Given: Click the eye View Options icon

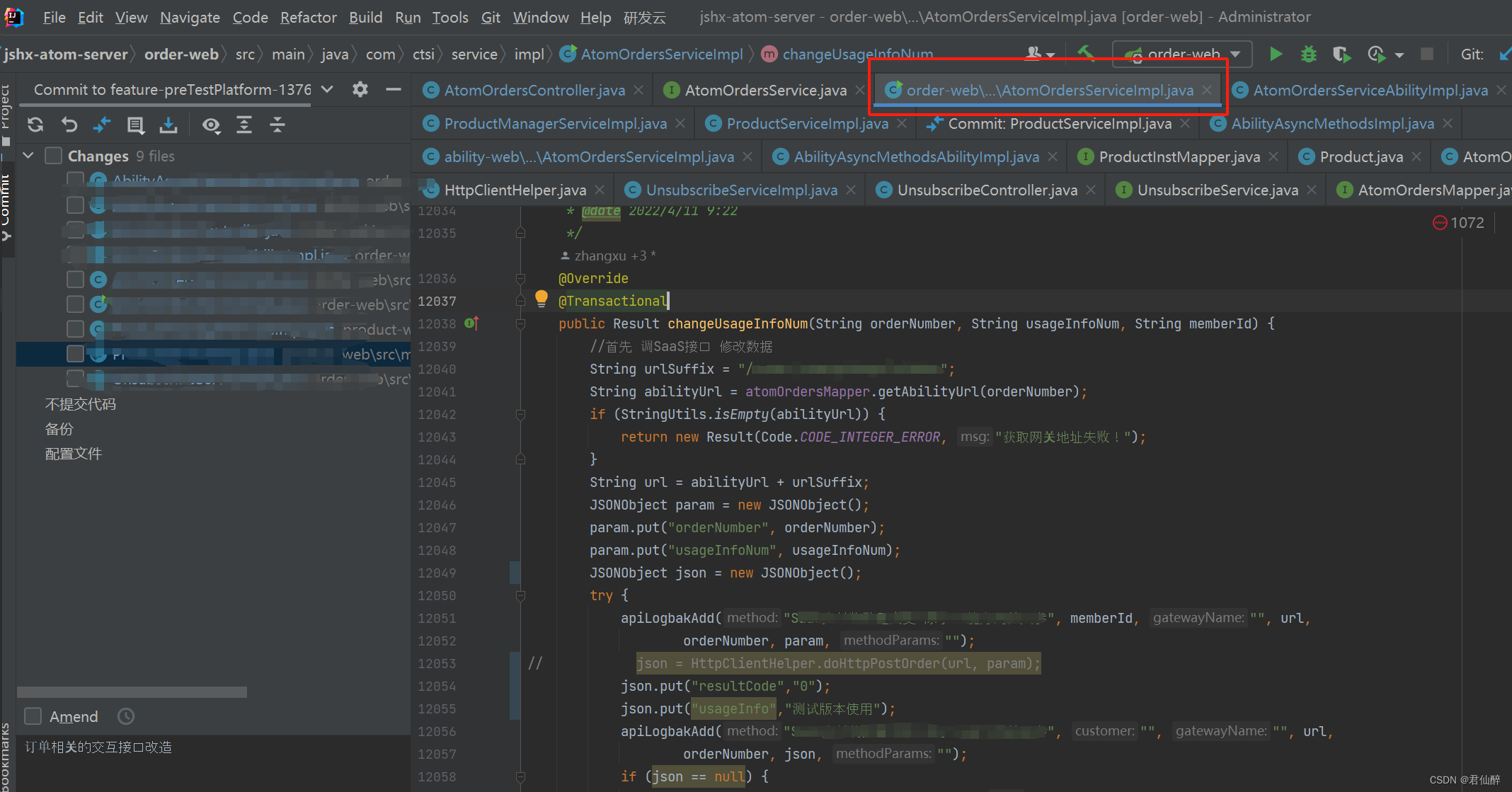Looking at the screenshot, I should [x=211, y=125].
